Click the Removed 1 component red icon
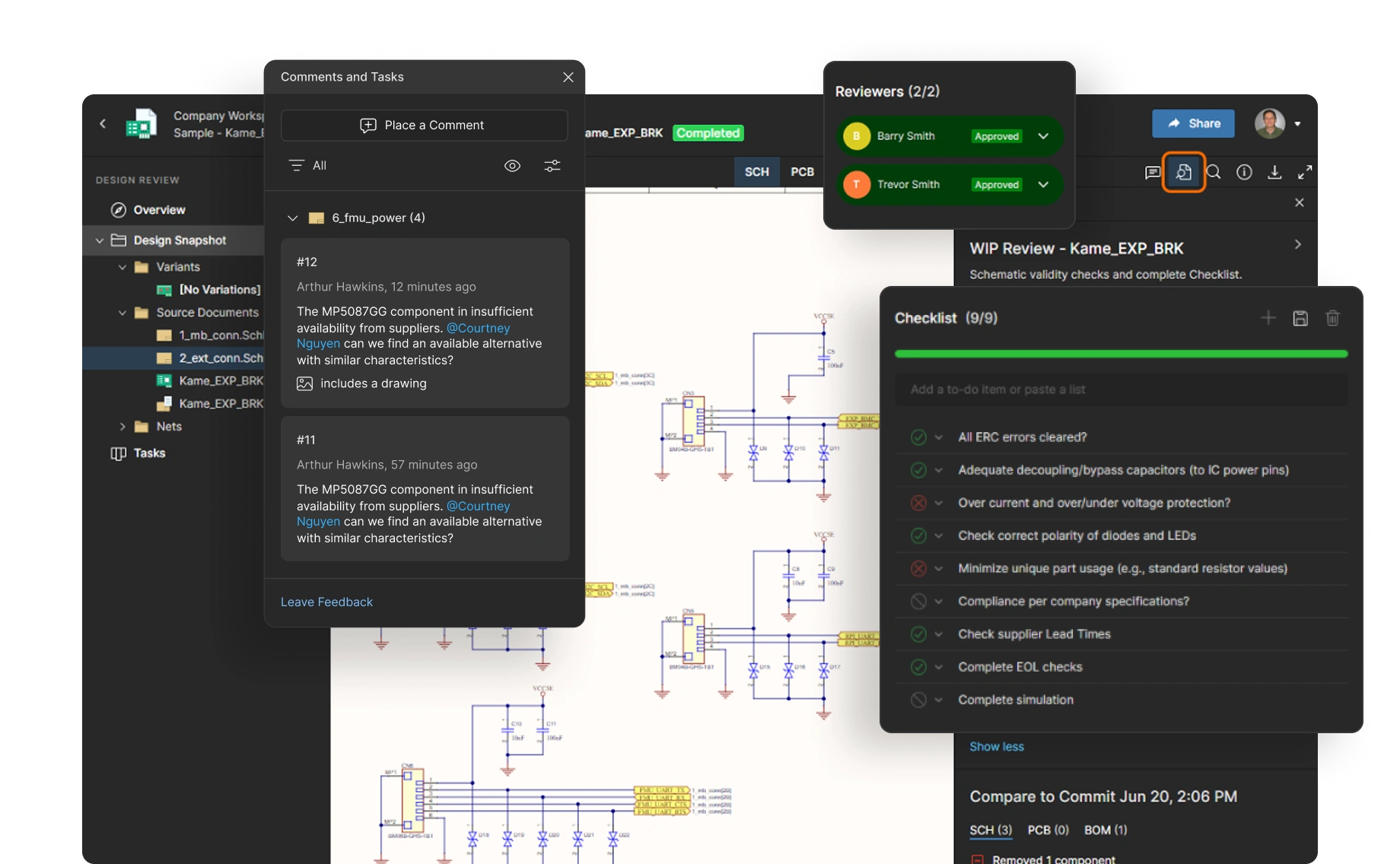1400x864 pixels. [978, 859]
